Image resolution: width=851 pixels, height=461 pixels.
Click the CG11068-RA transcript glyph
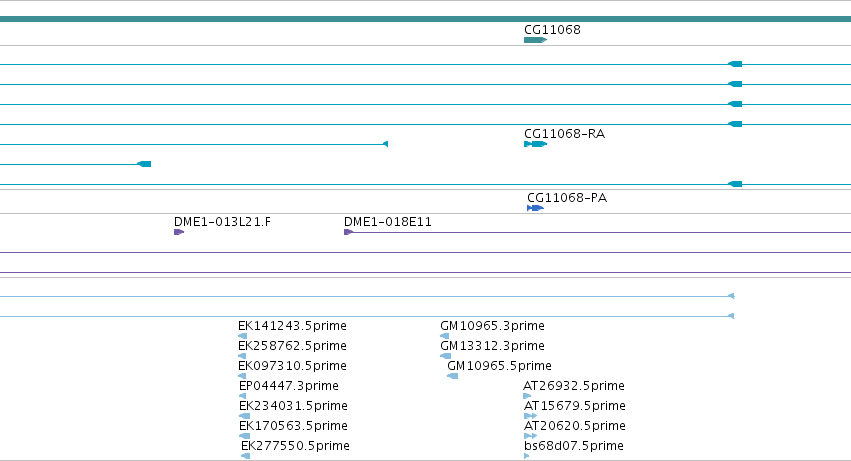[x=535, y=144]
